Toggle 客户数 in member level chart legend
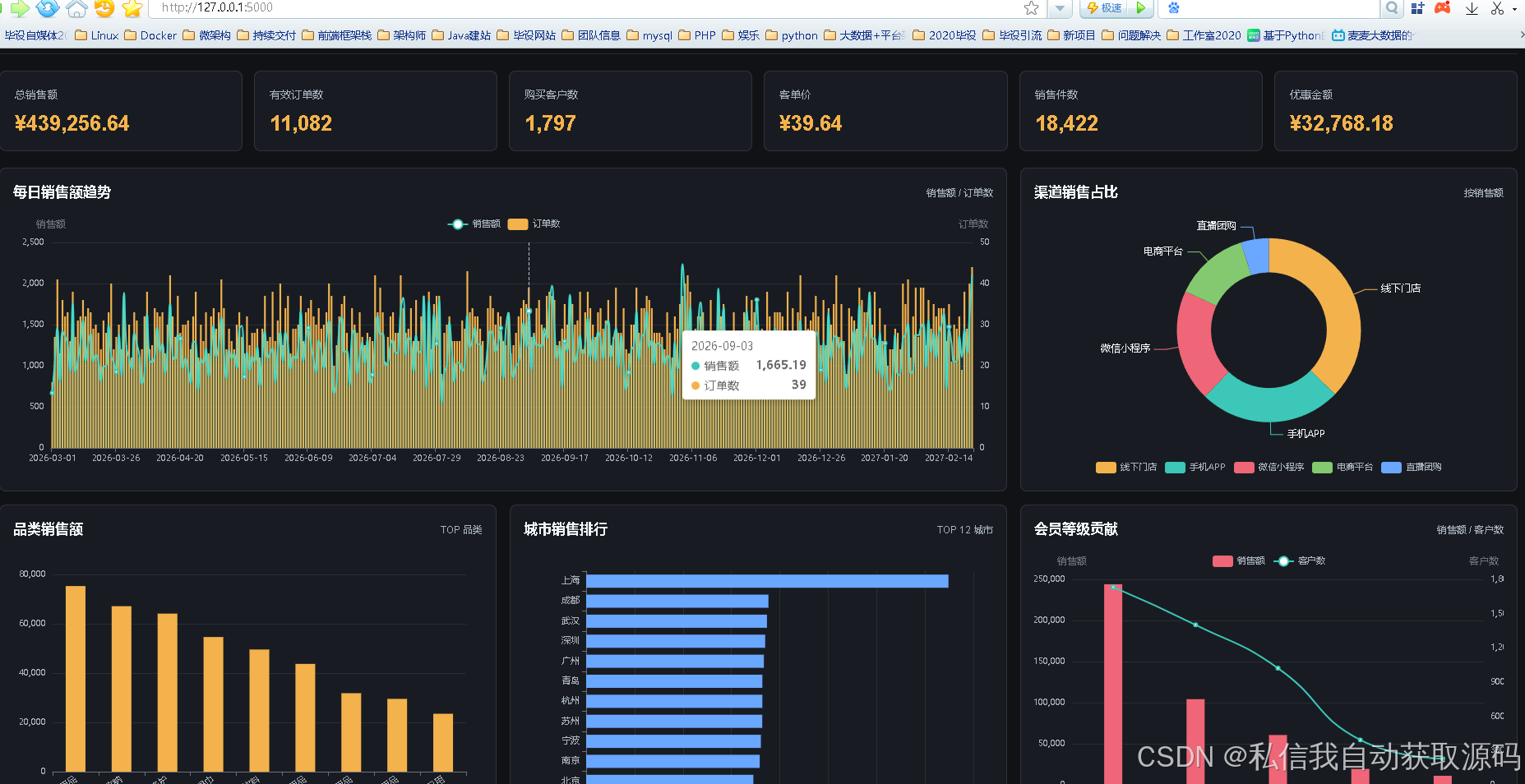The width and height of the screenshot is (1525, 784). (1300, 560)
